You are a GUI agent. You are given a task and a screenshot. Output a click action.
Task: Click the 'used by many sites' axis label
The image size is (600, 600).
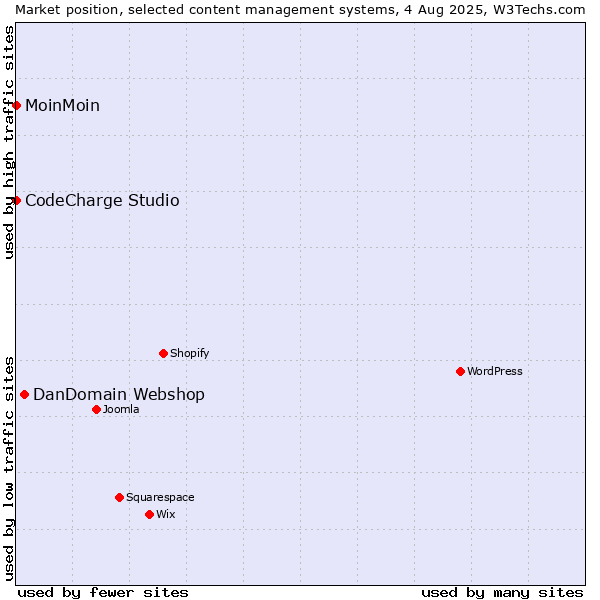502,593
